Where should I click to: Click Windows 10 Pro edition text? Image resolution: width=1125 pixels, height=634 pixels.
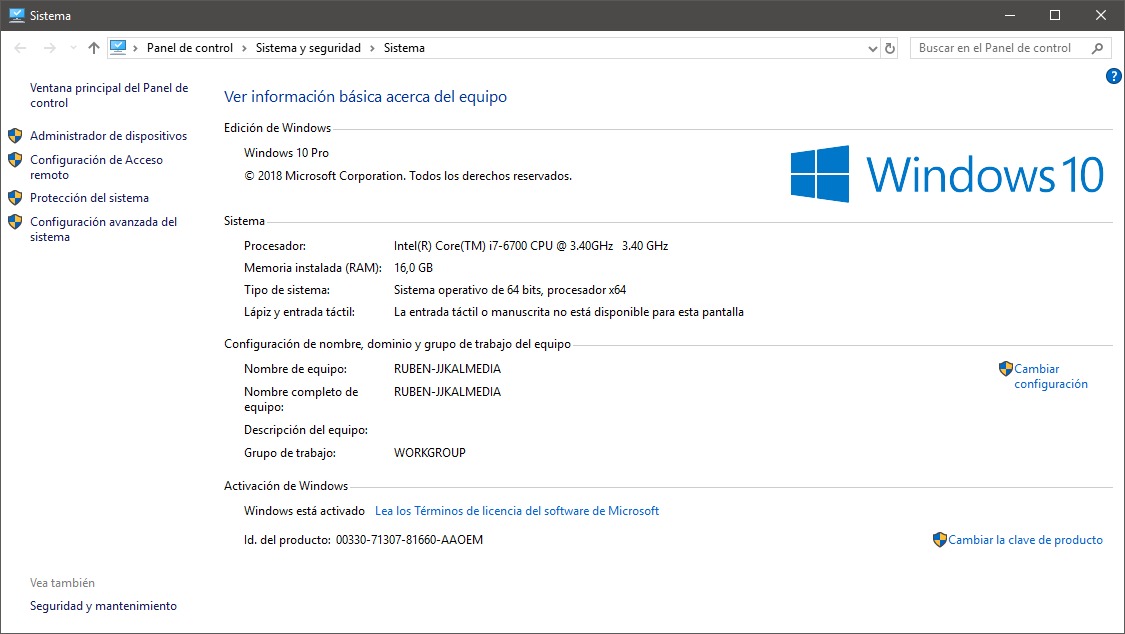286,153
